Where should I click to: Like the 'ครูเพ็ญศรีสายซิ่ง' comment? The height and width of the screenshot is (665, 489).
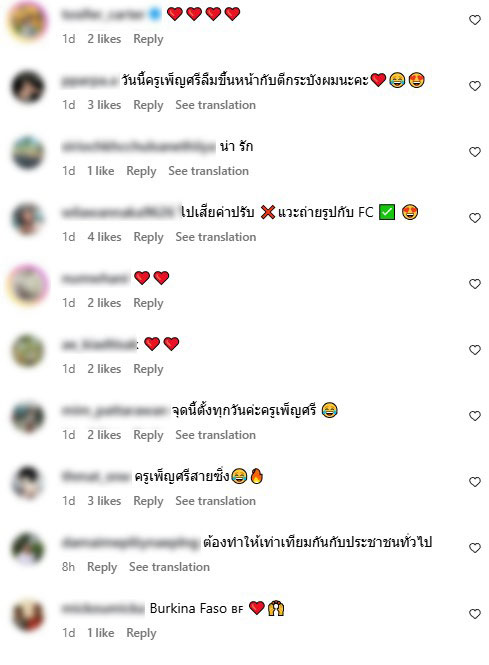click(x=475, y=482)
